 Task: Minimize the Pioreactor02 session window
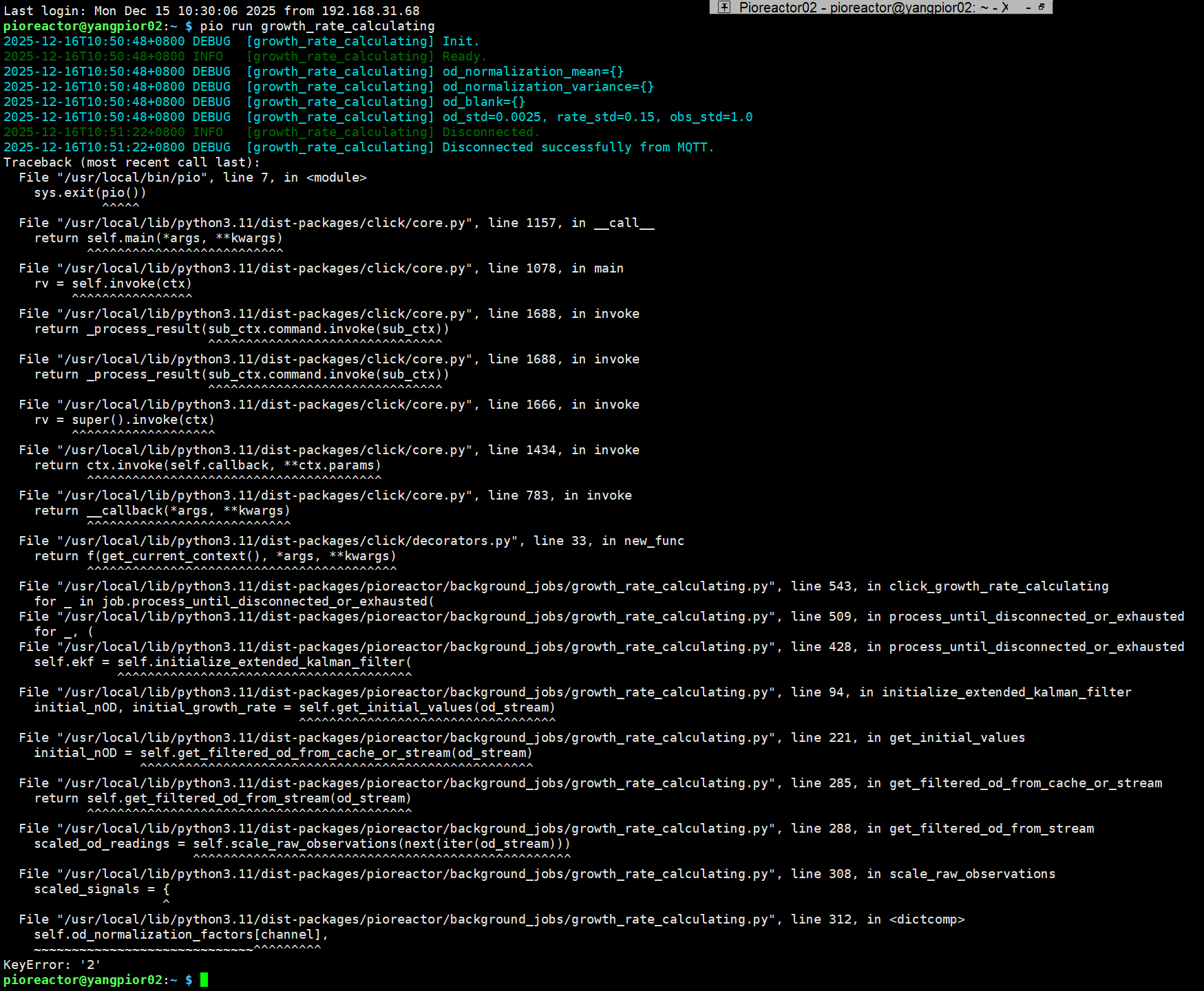(x=1028, y=8)
